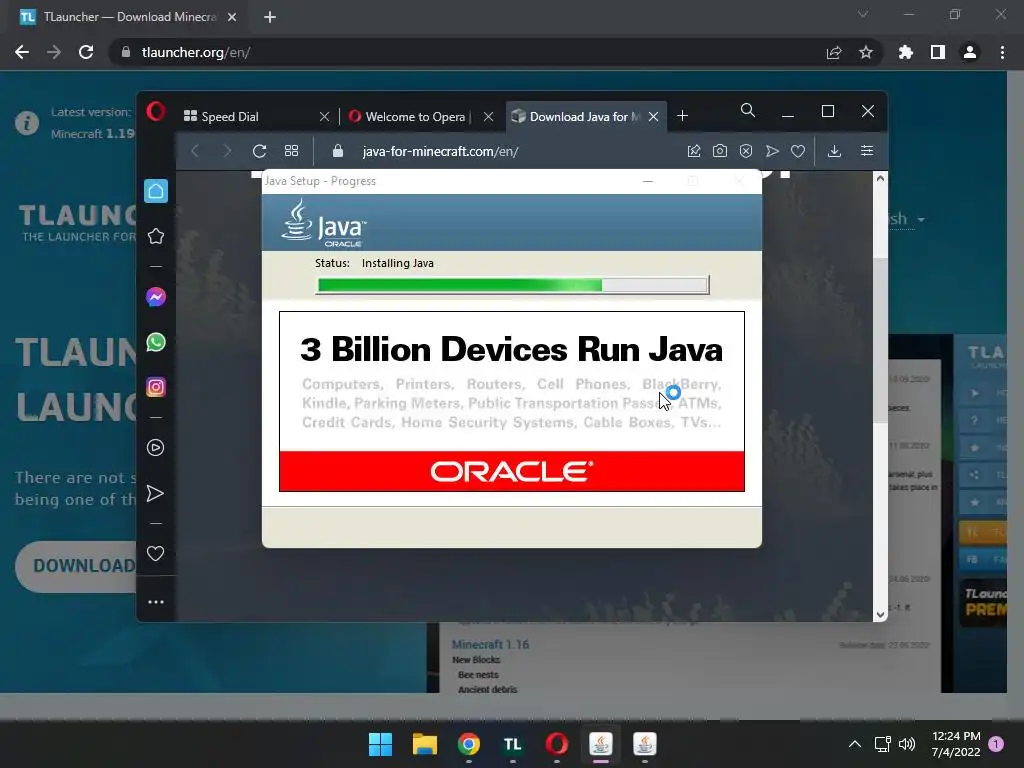Open Chrome three-dot menu

[1002, 52]
